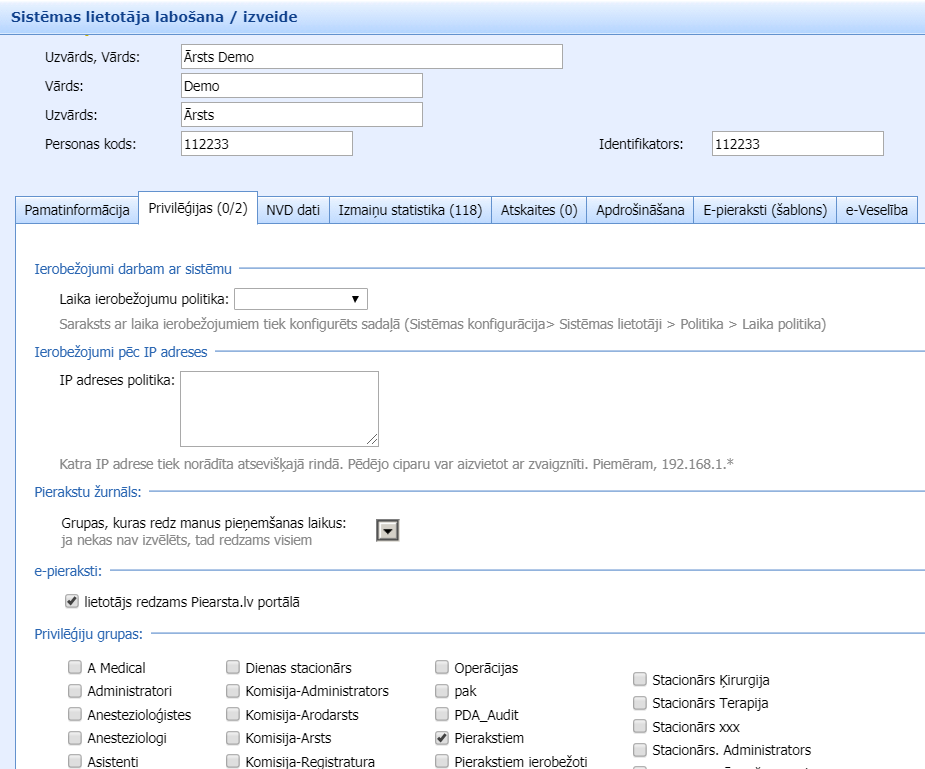
Task: Check the Operācijas checkbox
Action: tap(442, 667)
